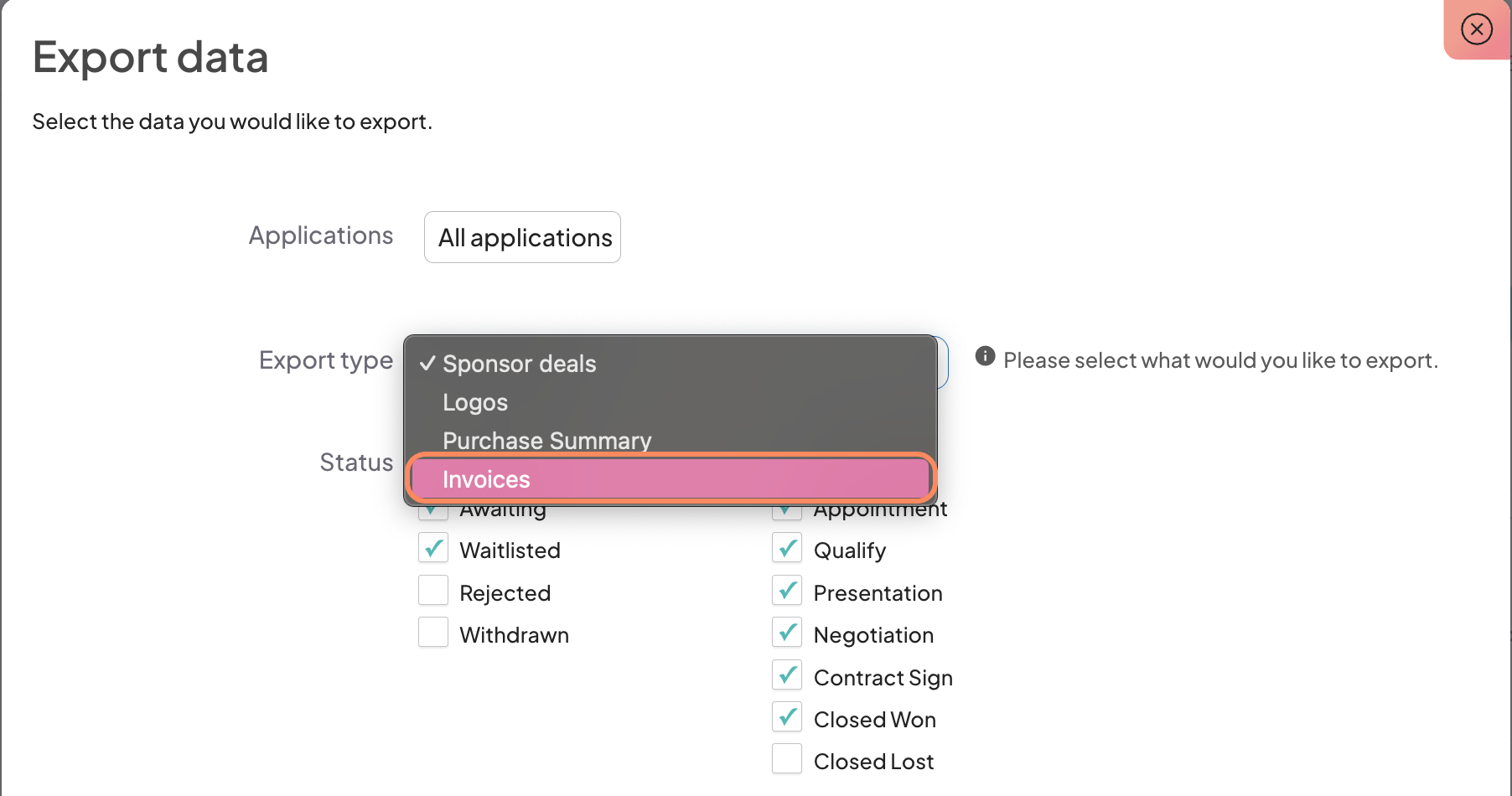Click the Export type field label
This screenshot has width=1512, height=796.
pos(325,360)
